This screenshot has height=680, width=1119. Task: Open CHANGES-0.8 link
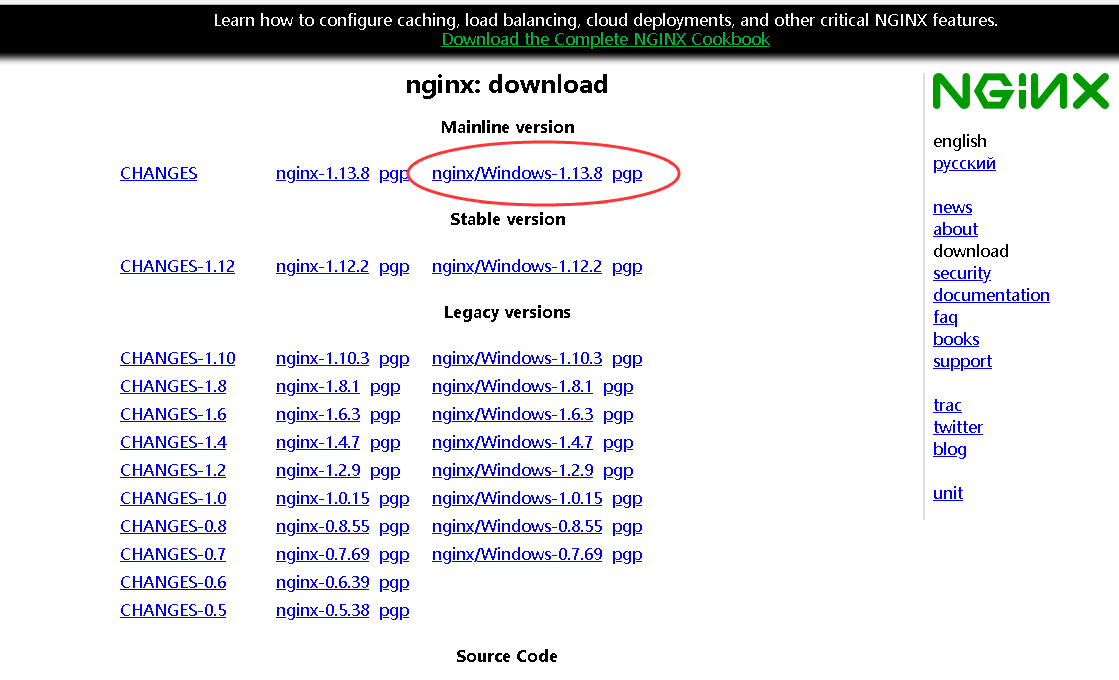pyautogui.click(x=173, y=526)
